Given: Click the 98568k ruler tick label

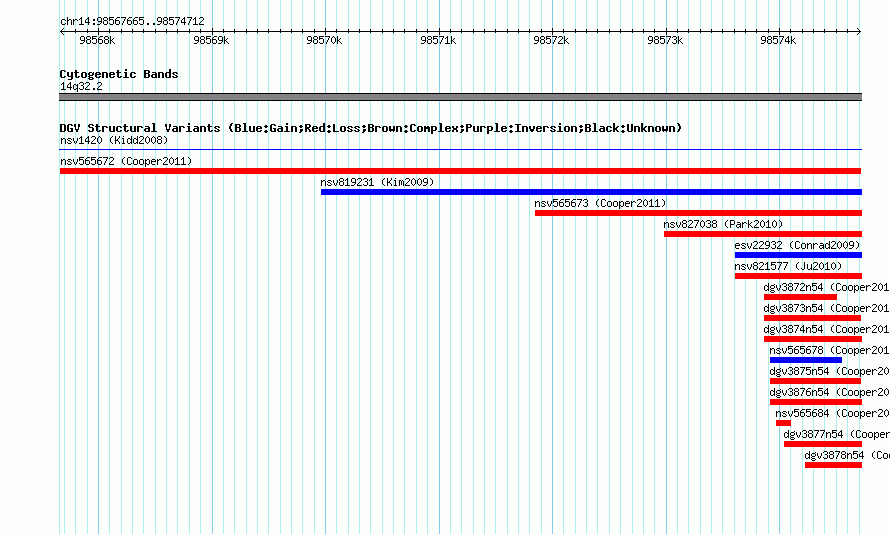Looking at the screenshot, I should click(x=97, y=40).
